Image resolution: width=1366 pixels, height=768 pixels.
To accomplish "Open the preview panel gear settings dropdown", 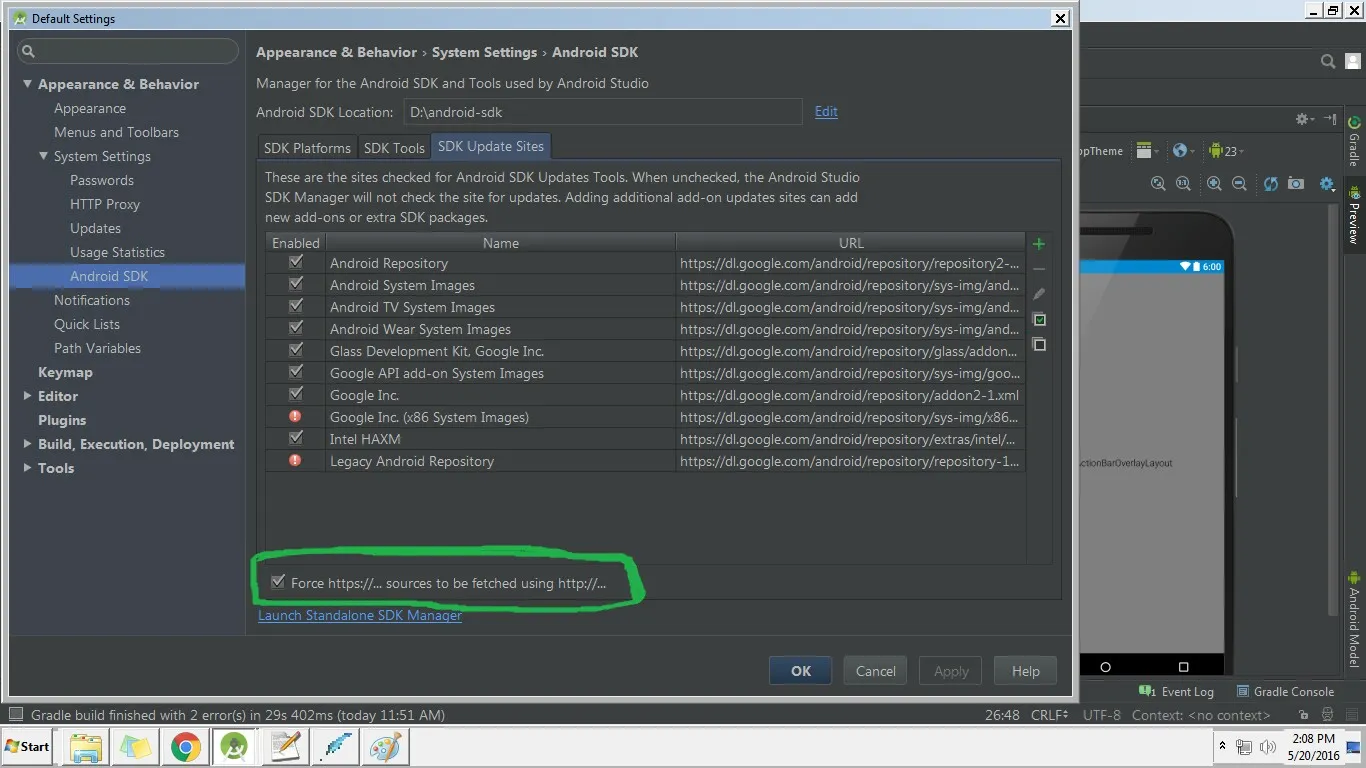I will tap(1305, 119).
